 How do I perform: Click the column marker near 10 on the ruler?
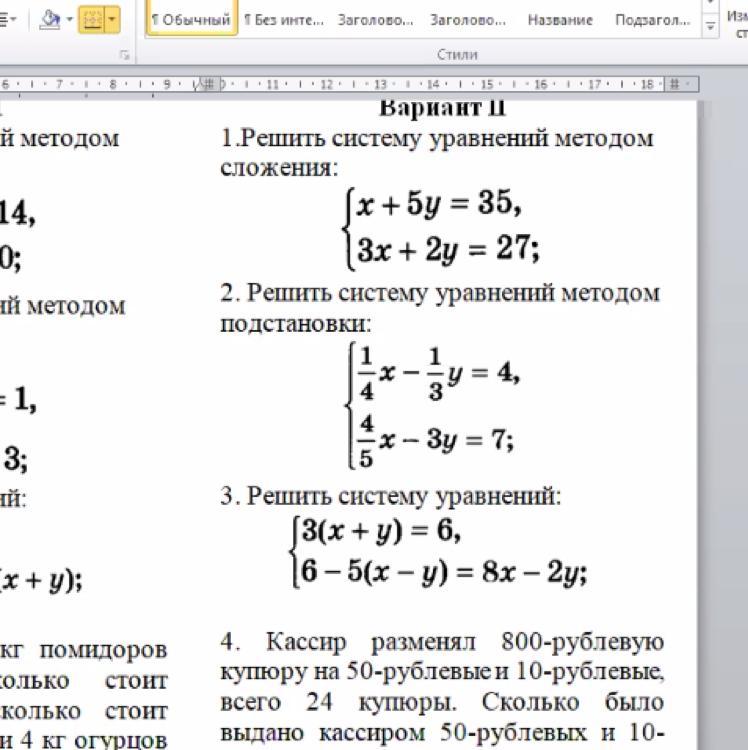coord(209,84)
